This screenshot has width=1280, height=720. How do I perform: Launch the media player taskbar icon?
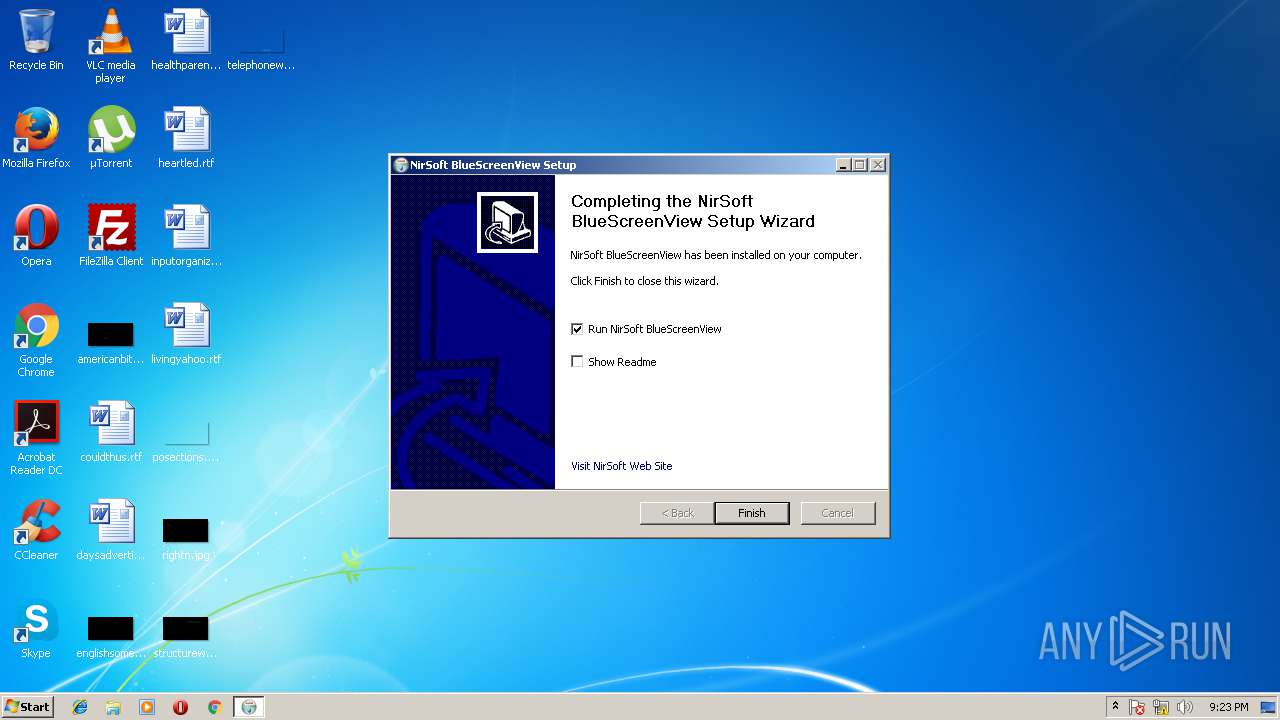[147, 707]
